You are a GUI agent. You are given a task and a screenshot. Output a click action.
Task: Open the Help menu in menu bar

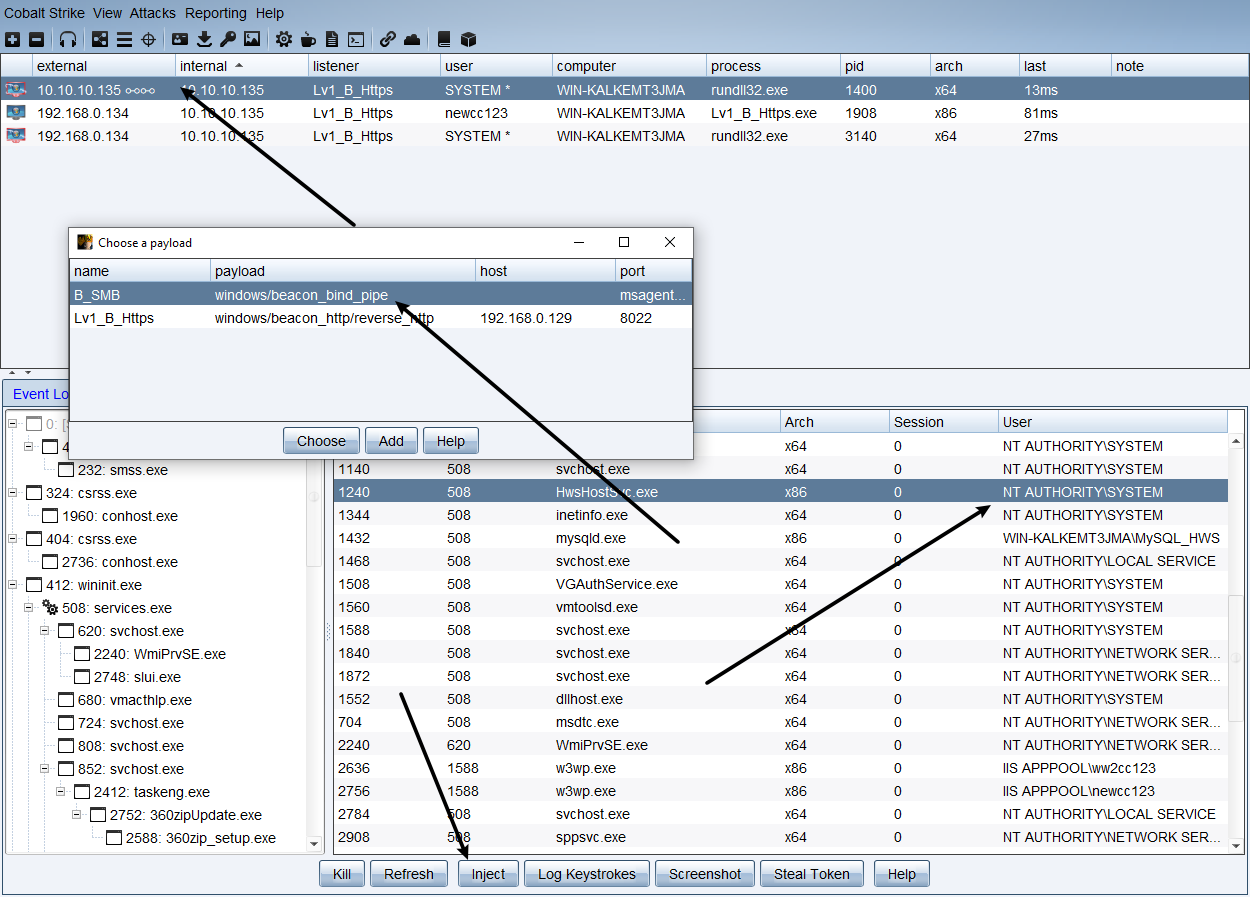click(x=269, y=13)
